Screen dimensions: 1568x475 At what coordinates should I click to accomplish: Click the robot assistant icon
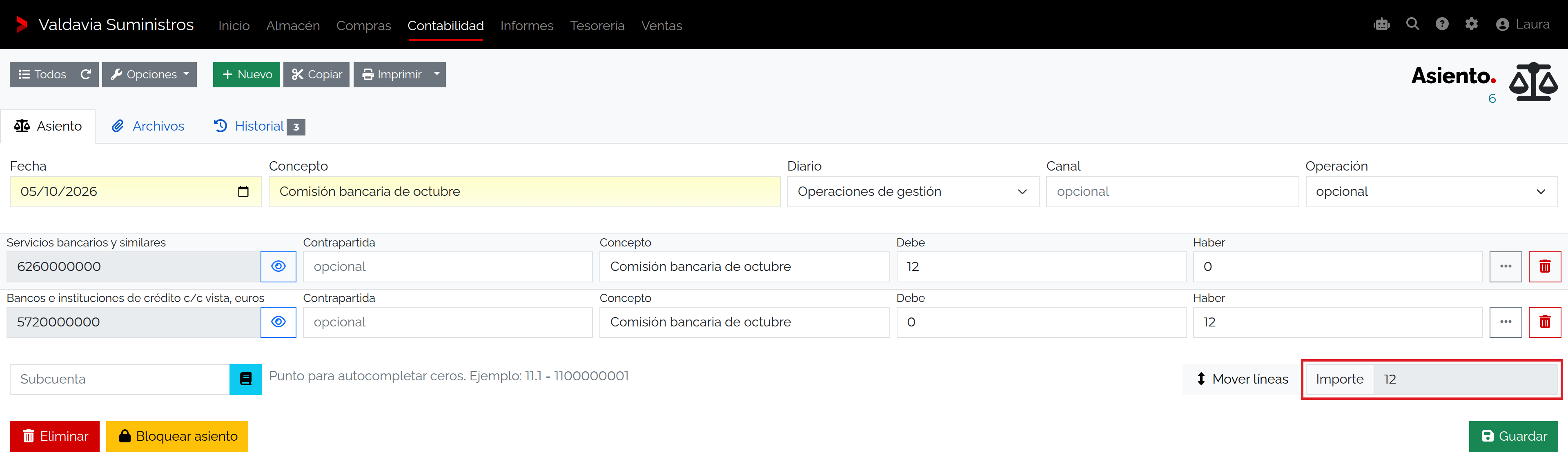1382,24
